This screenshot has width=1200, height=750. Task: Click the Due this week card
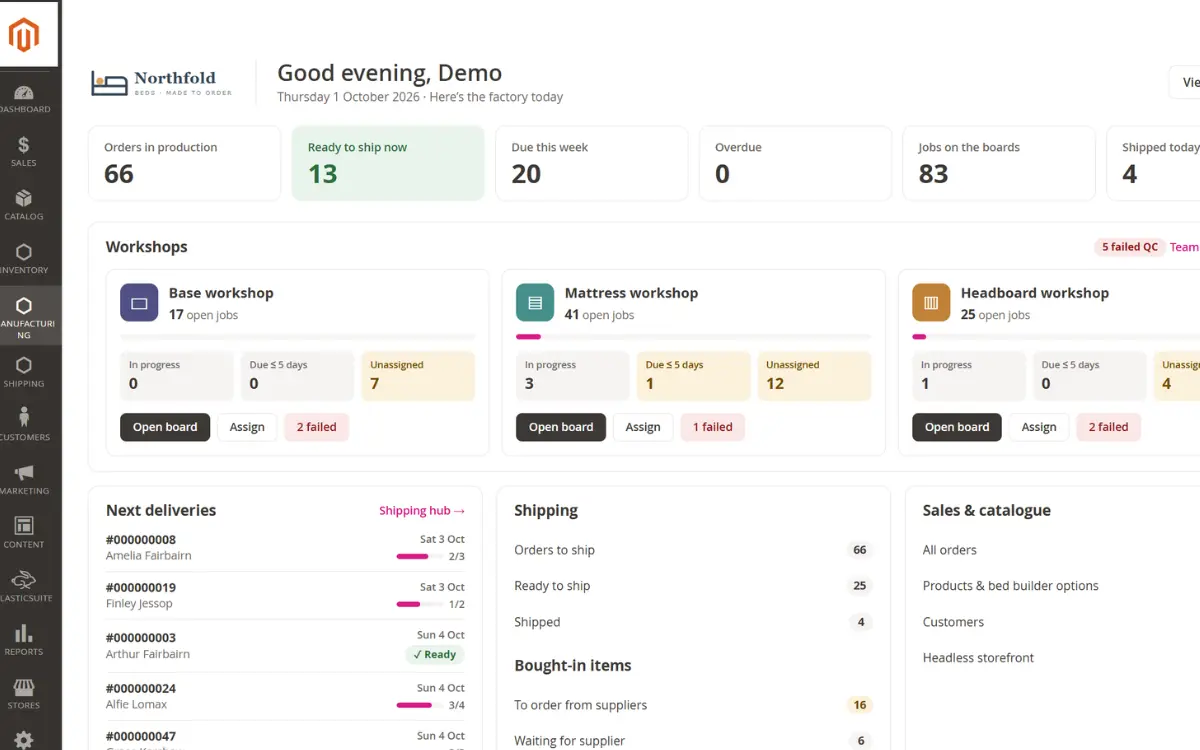[592, 163]
